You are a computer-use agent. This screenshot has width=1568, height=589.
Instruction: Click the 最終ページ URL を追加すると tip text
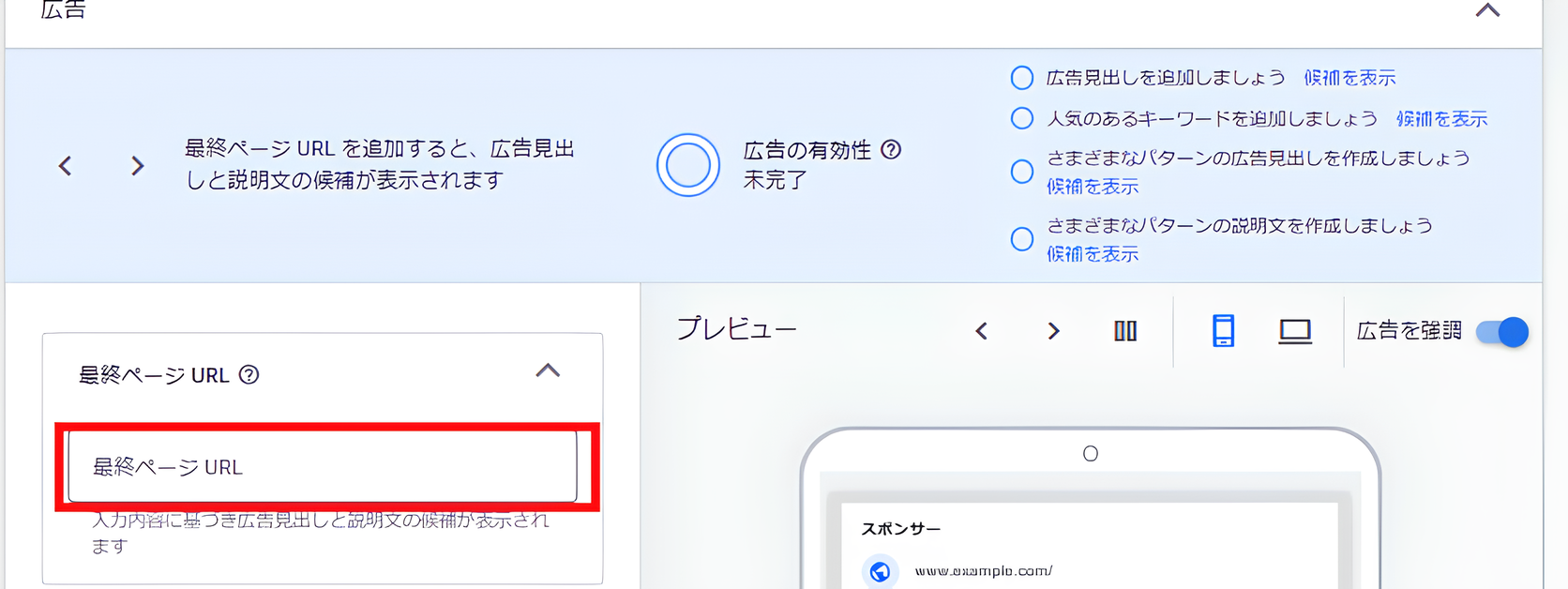pyautogui.click(x=380, y=164)
